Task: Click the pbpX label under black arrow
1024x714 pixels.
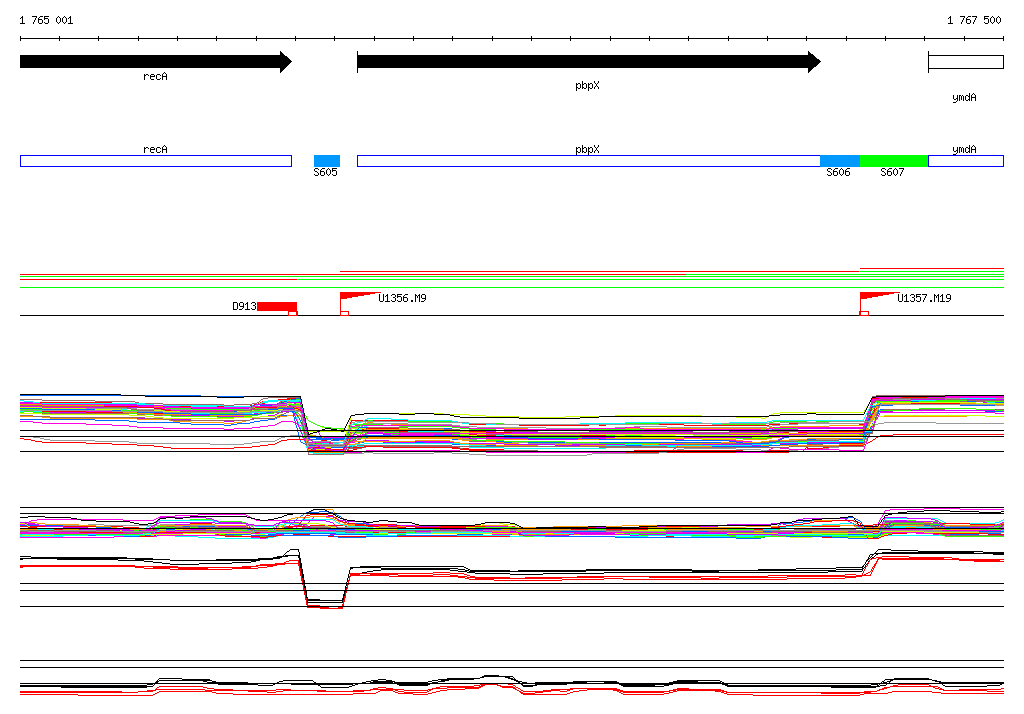Action: click(587, 86)
